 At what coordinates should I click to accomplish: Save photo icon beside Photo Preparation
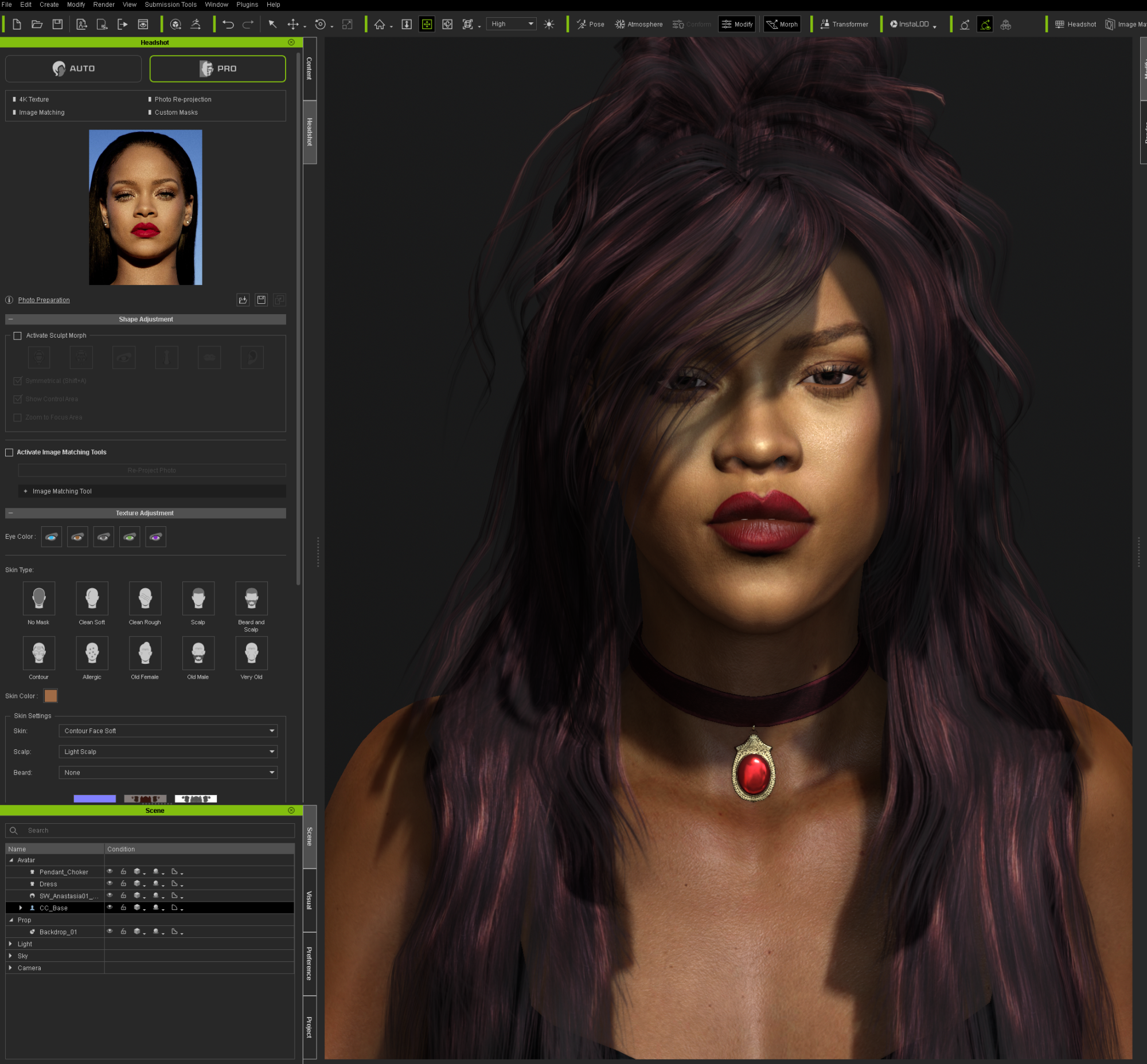pyautogui.click(x=262, y=300)
